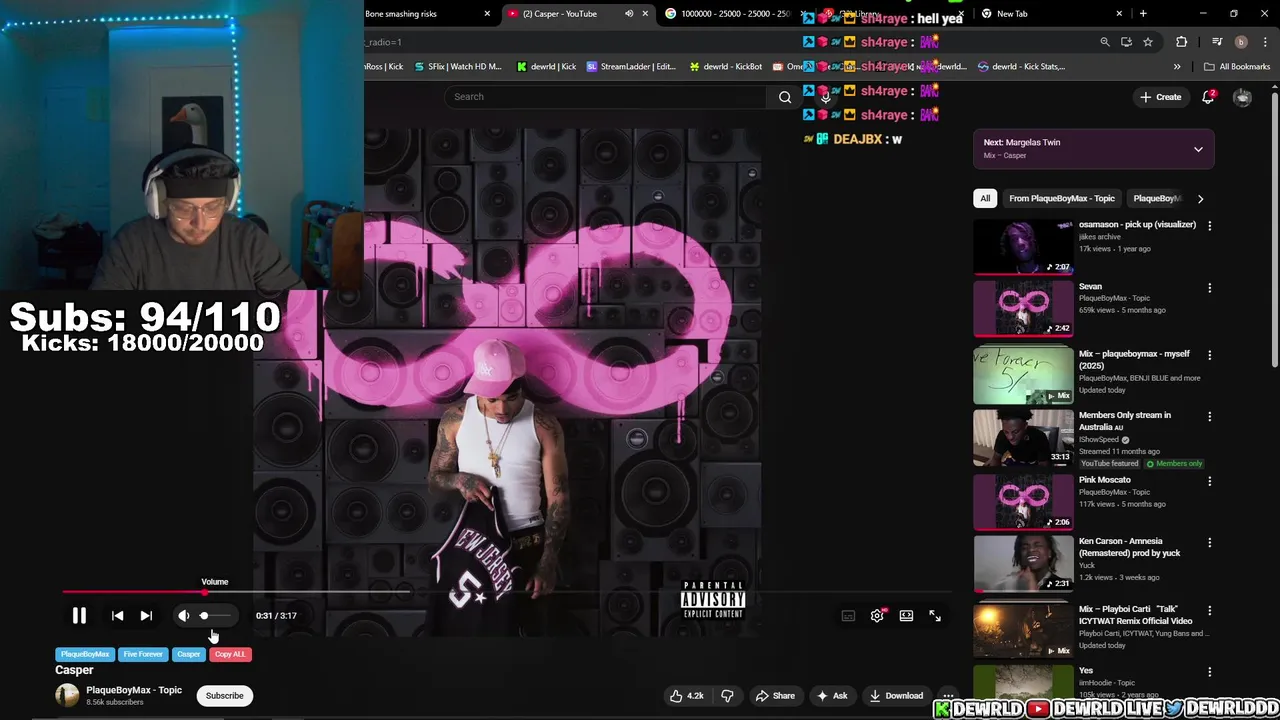This screenshot has height=720, width=1280.
Task: Toggle subtitles/captions in player
Action: pos(848,616)
